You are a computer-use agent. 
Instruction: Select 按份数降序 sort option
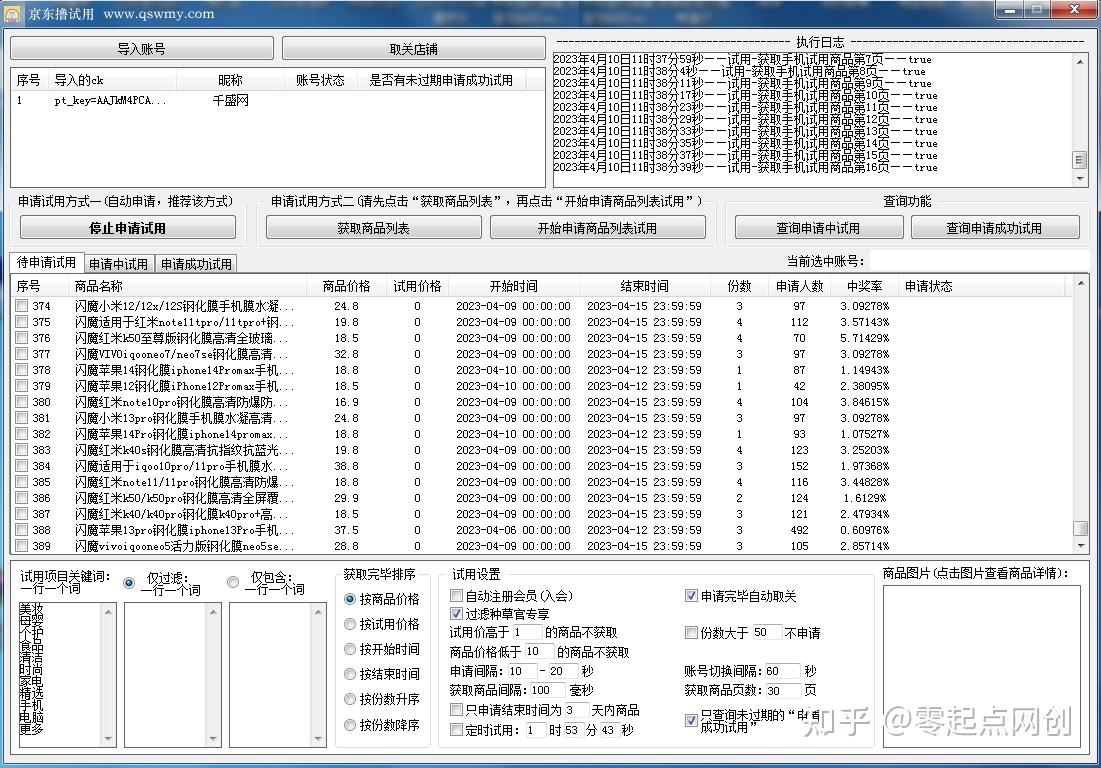[350, 725]
